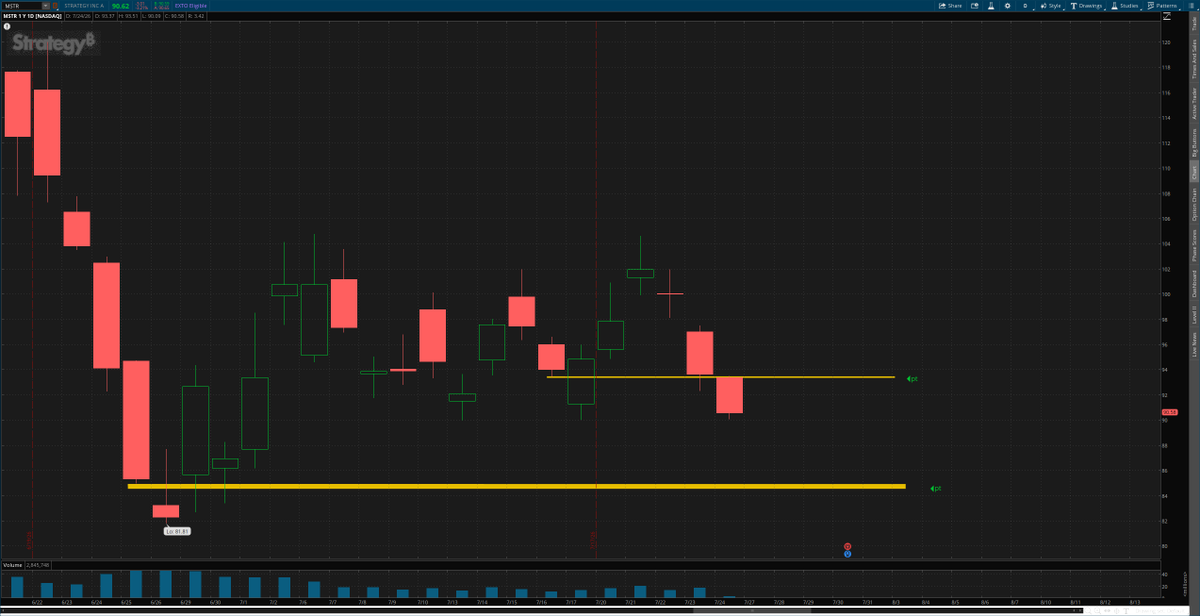Open the Big Buttons sidebar tab
The image size is (1200, 616).
click(1194, 143)
